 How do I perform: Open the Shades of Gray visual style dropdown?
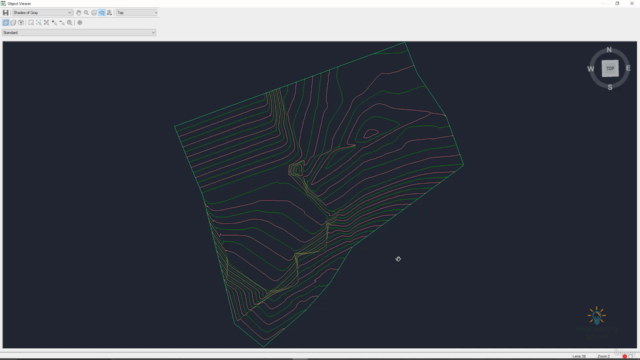coord(42,13)
